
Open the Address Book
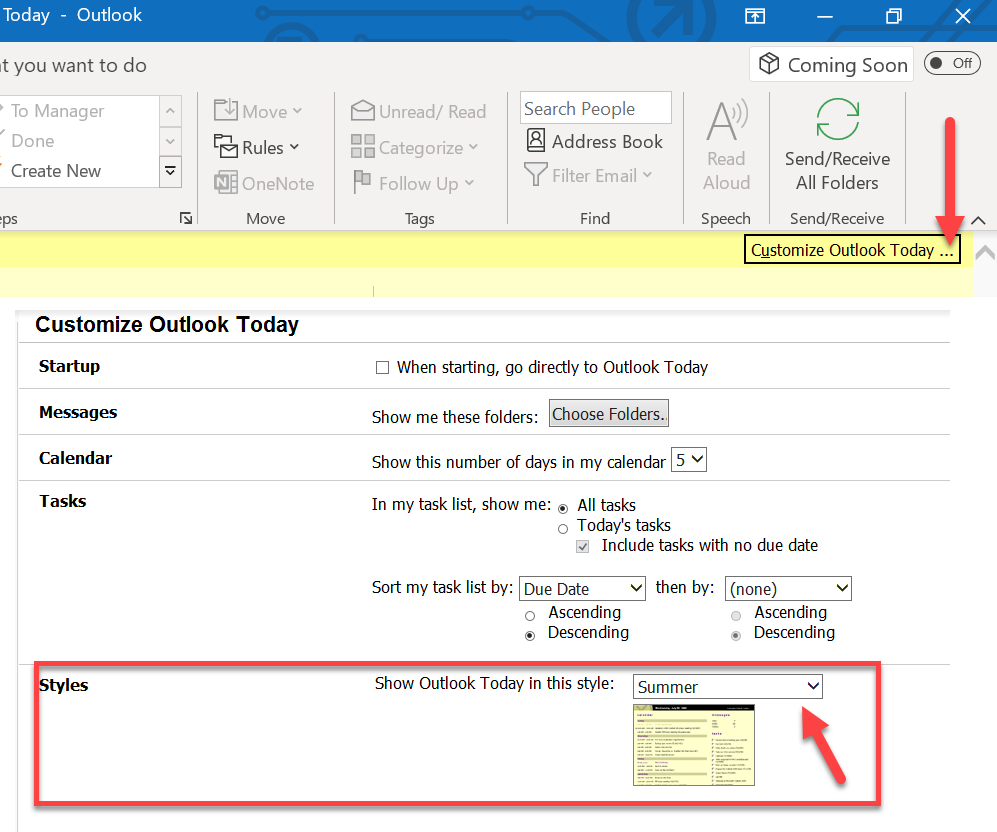pyautogui.click(x=595, y=141)
